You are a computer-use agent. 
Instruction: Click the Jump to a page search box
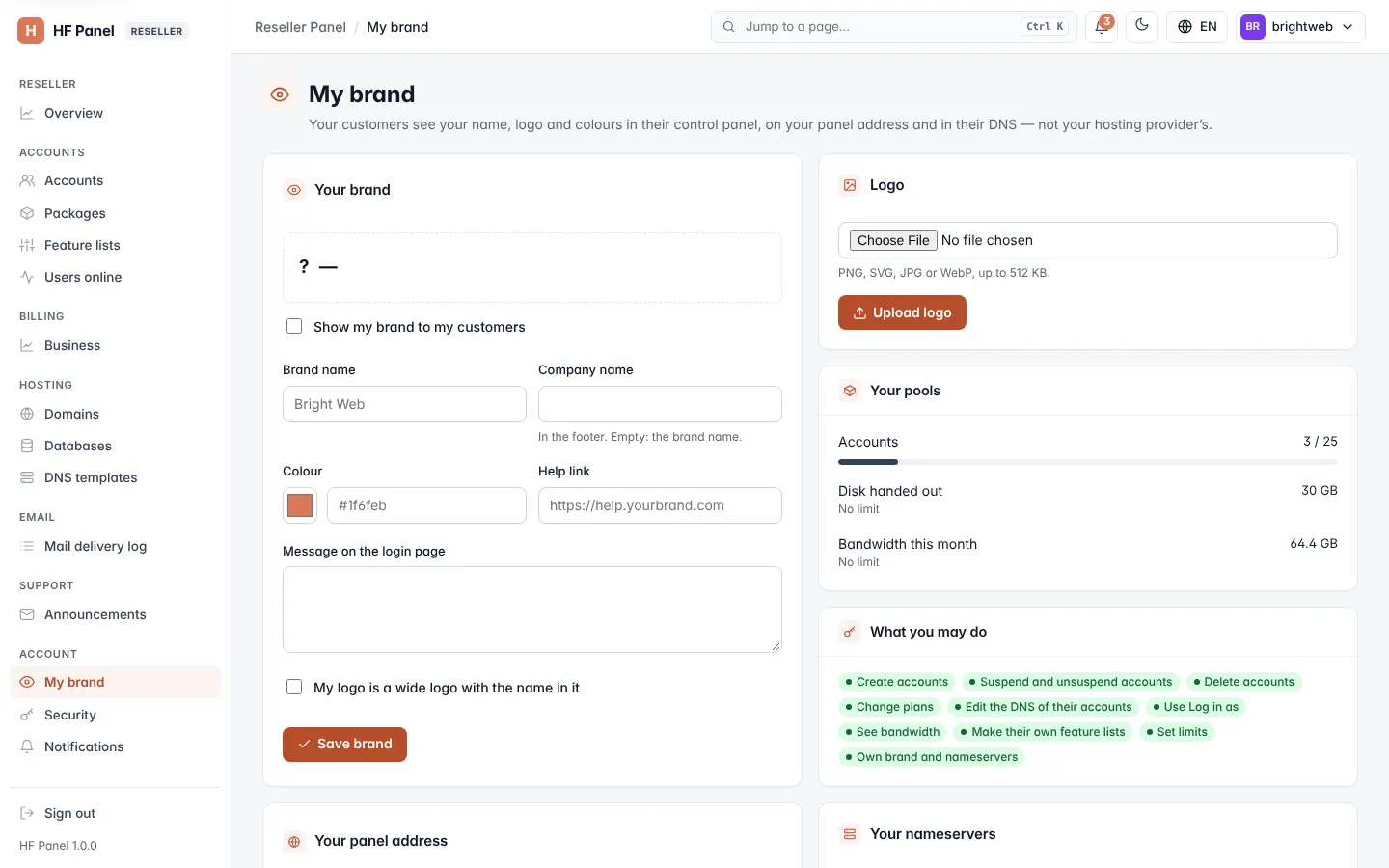(894, 27)
